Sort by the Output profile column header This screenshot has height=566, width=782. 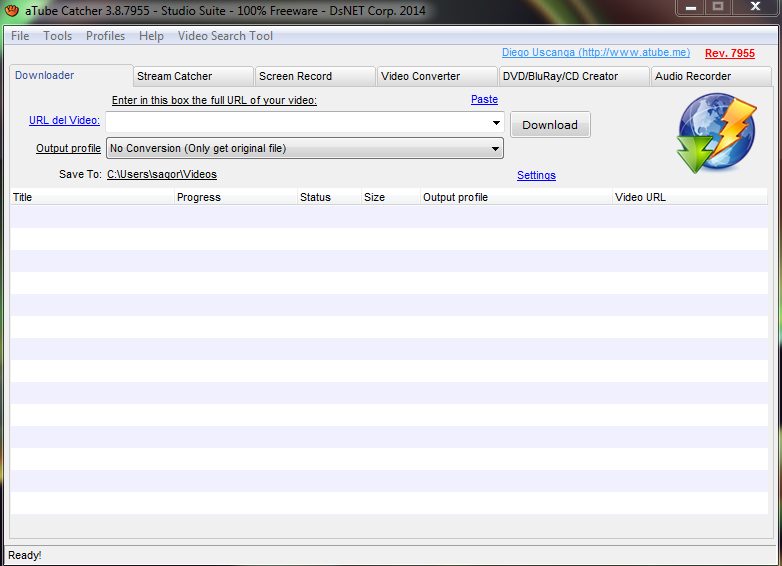pyautogui.click(x=517, y=197)
